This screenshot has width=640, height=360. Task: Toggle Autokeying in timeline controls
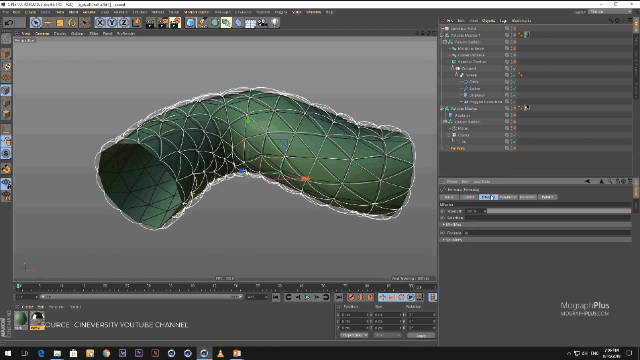click(361, 297)
